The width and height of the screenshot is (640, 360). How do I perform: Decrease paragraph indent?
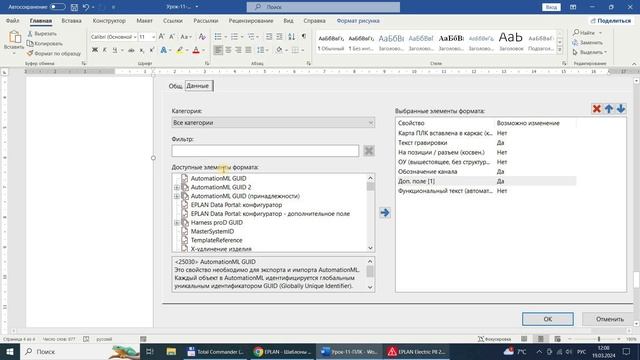269,37
